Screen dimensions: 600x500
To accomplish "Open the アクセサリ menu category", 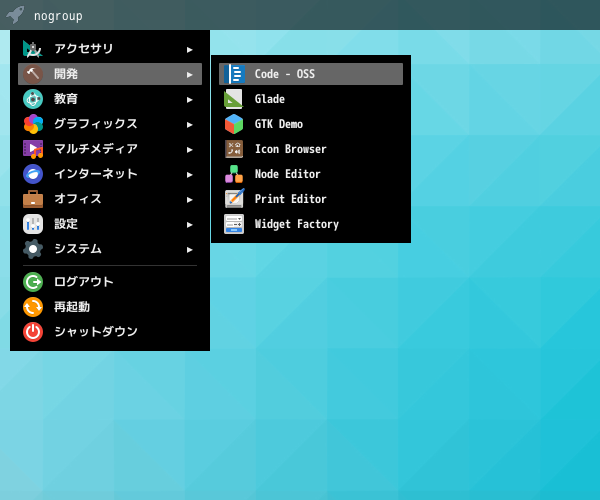I will pyautogui.click(x=110, y=49).
